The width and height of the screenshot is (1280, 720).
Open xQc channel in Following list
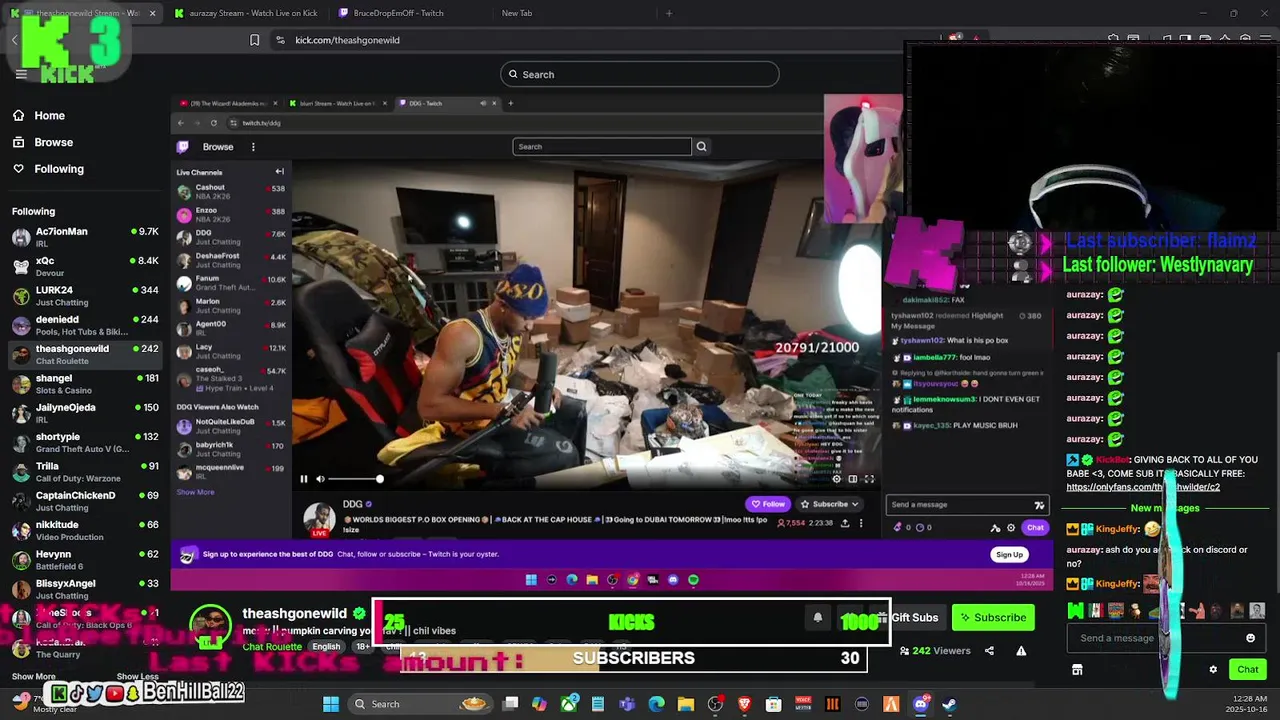[x=84, y=266]
